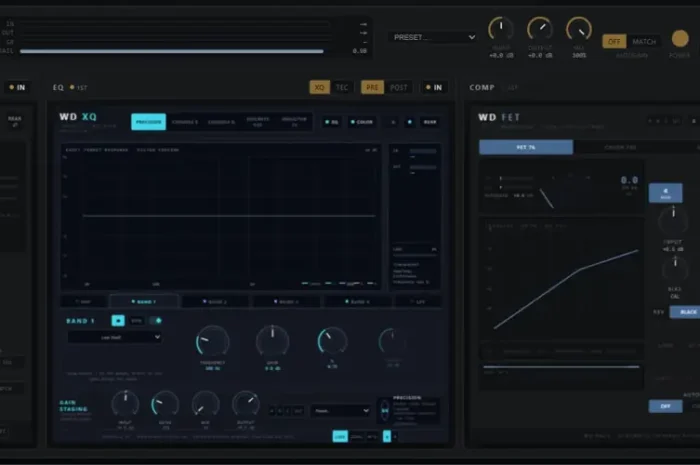Screen dimensions: 700x465
Task: Click the REAR button on the left strip
Action: (x=14, y=121)
